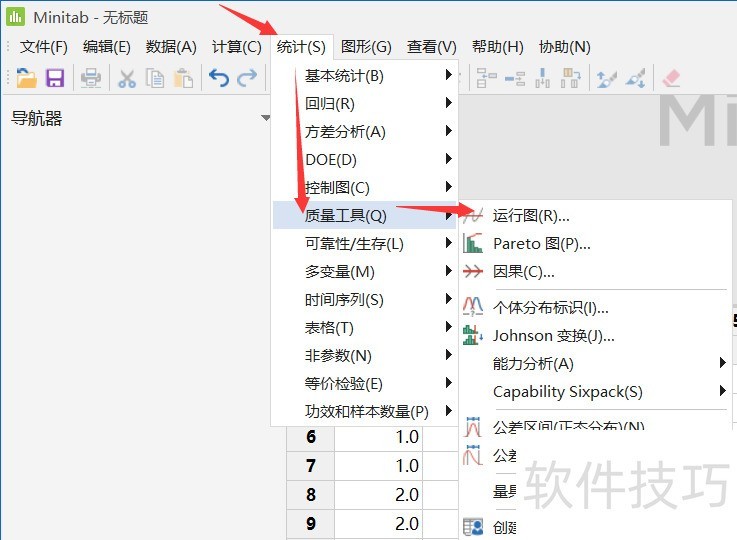Click the Pareto chart icon
Image resolution: width=737 pixels, height=540 pixels.
473,243
